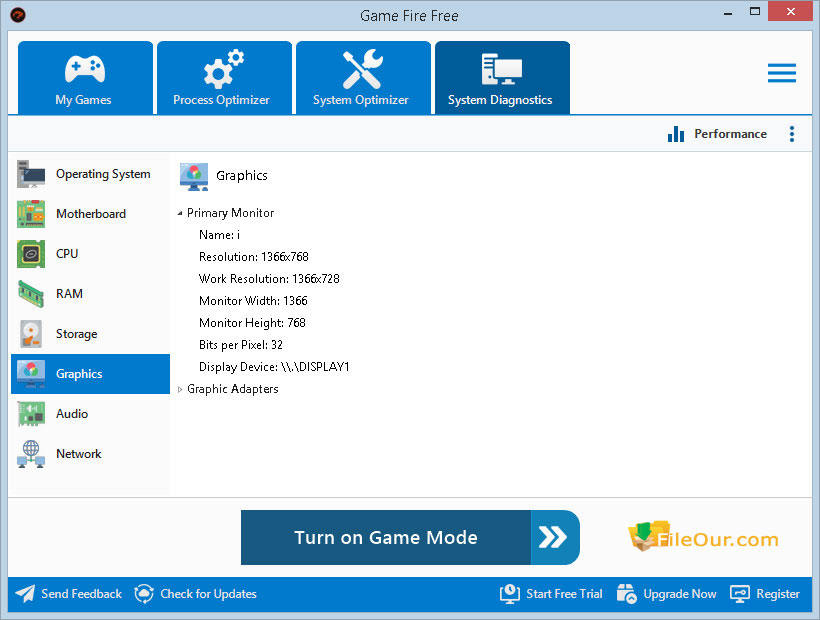This screenshot has height=620, width=820.
Task: Click the game controller icon
Action: (85, 69)
